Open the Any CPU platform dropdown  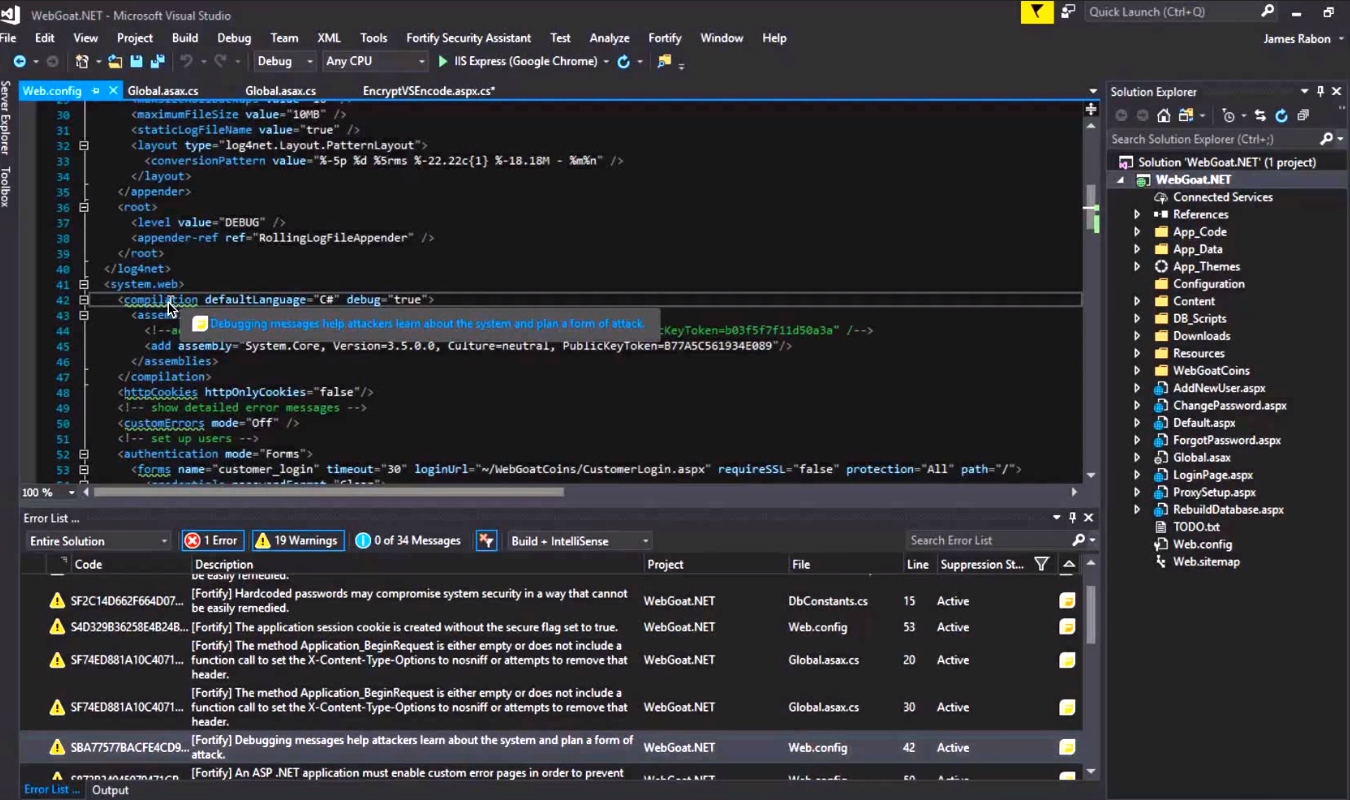pos(376,62)
